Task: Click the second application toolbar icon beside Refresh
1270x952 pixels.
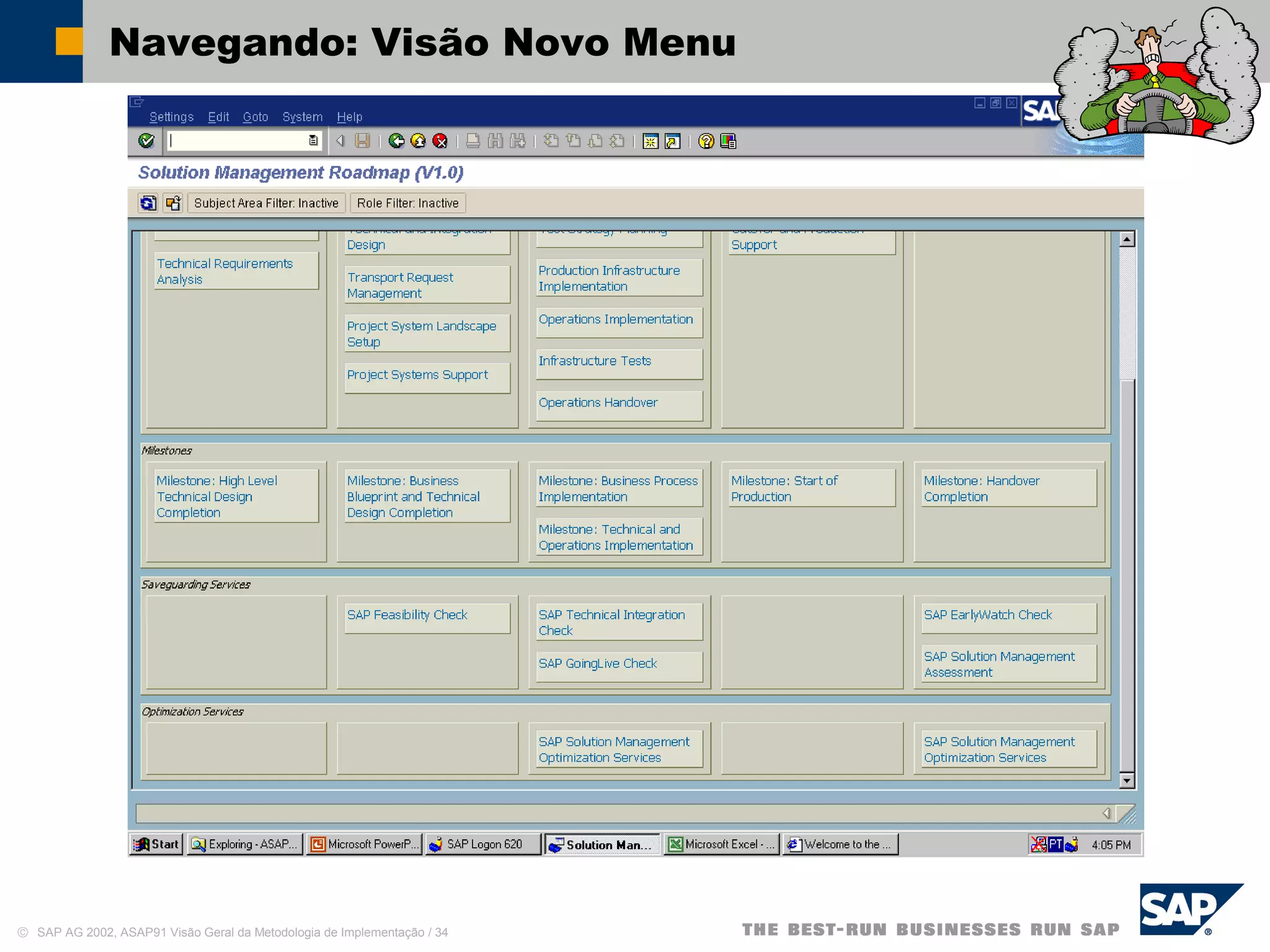Action: (x=173, y=203)
